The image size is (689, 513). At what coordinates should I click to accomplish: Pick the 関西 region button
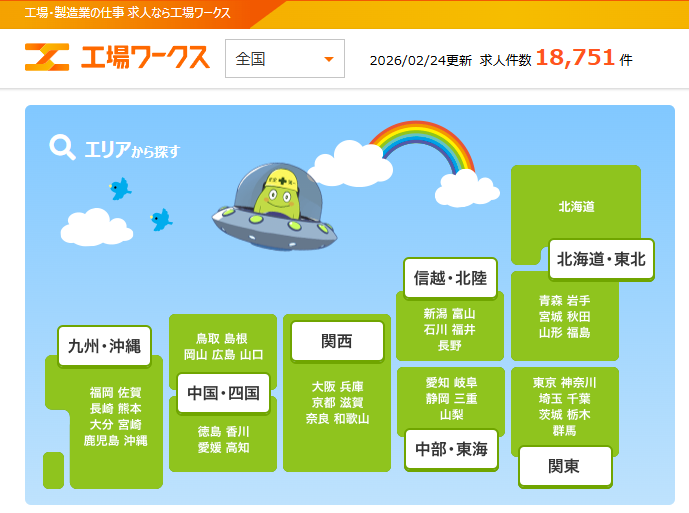coord(337,341)
